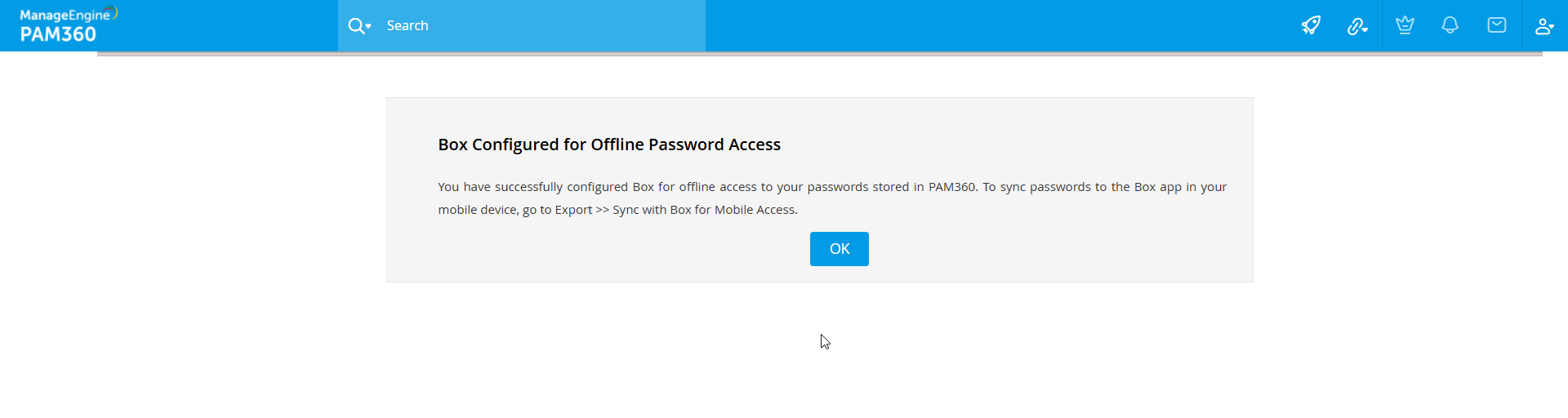Screen dimensions: 1568x418
Task: Expand the user profile menu
Action: point(1543,26)
